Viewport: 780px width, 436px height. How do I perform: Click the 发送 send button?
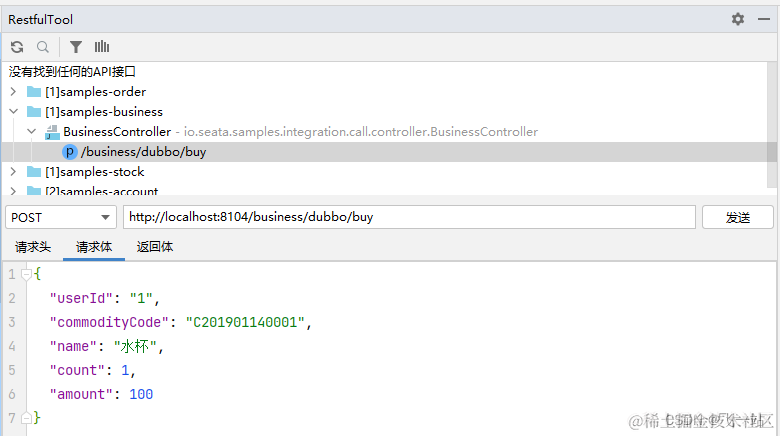738,218
